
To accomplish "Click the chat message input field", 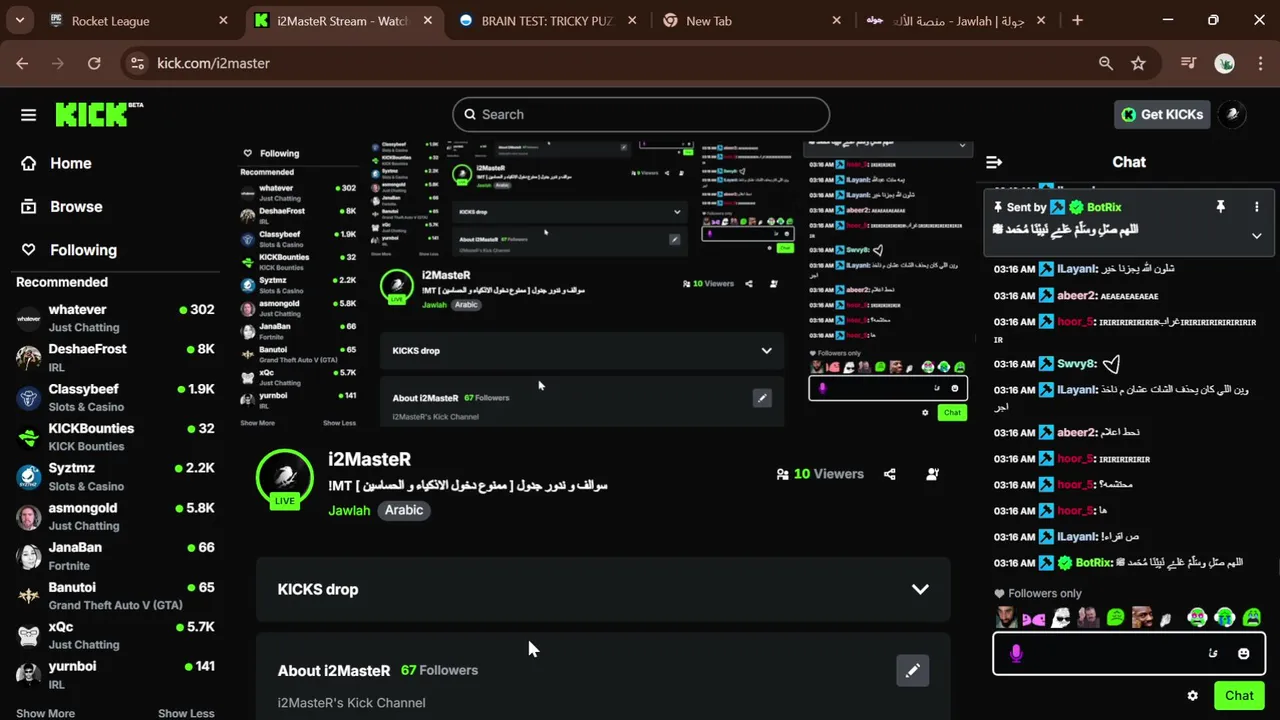I will point(1129,654).
